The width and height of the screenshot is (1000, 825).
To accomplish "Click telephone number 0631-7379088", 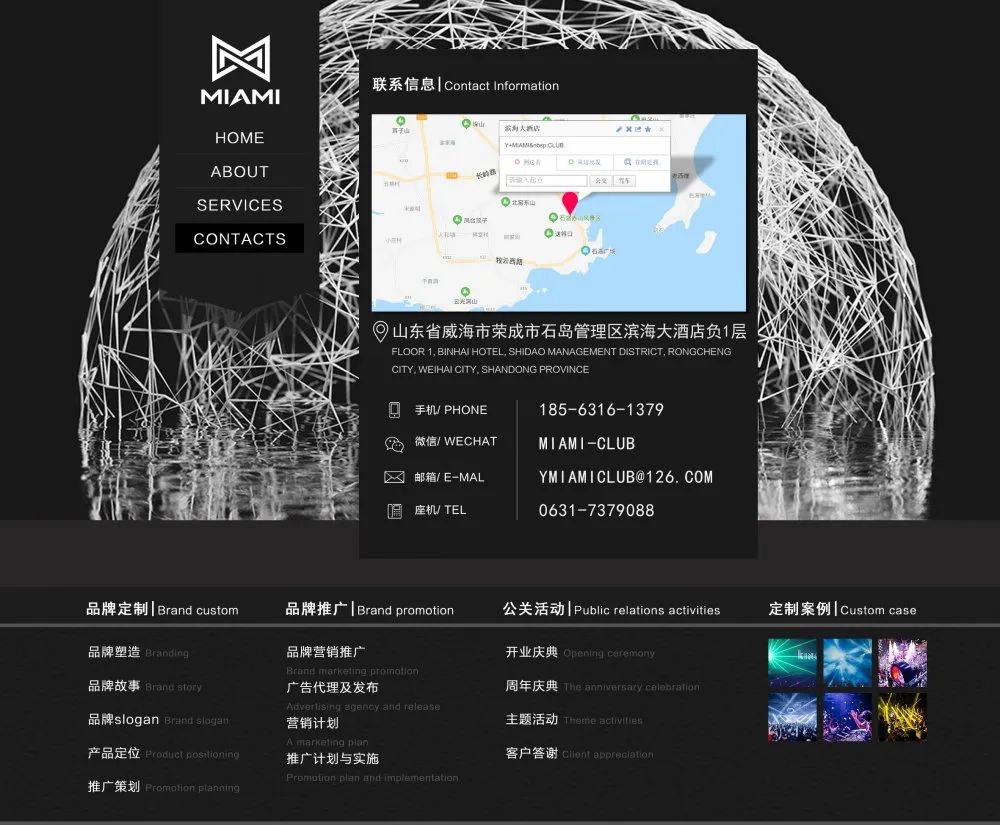I will click(x=596, y=510).
